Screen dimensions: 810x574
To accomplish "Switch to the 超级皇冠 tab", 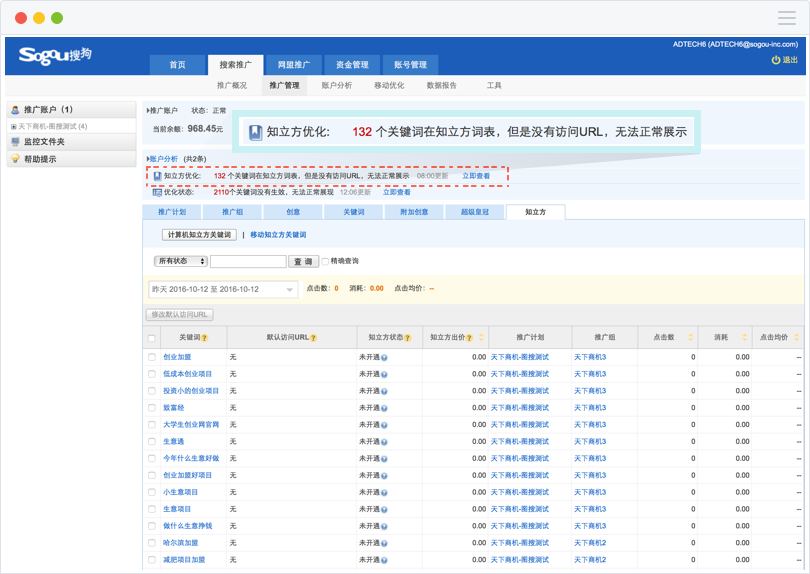I will tap(475, 212).
